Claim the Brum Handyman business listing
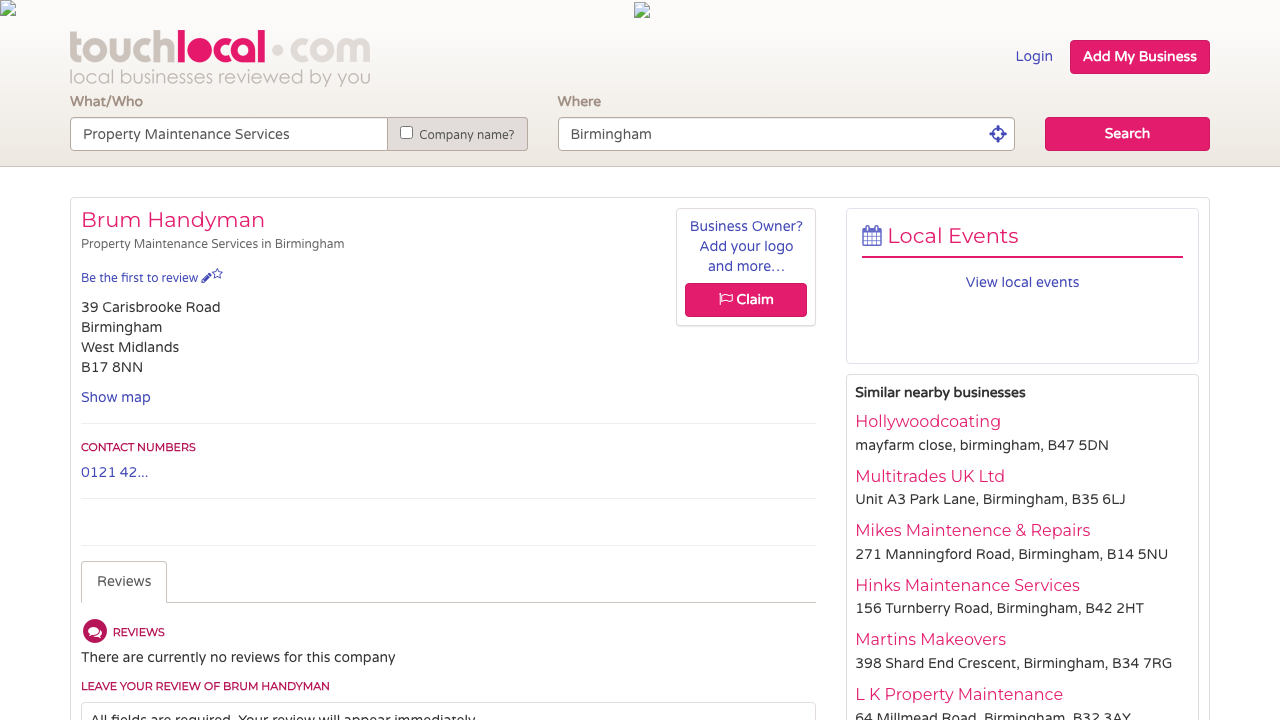 [x=745, y=299]
